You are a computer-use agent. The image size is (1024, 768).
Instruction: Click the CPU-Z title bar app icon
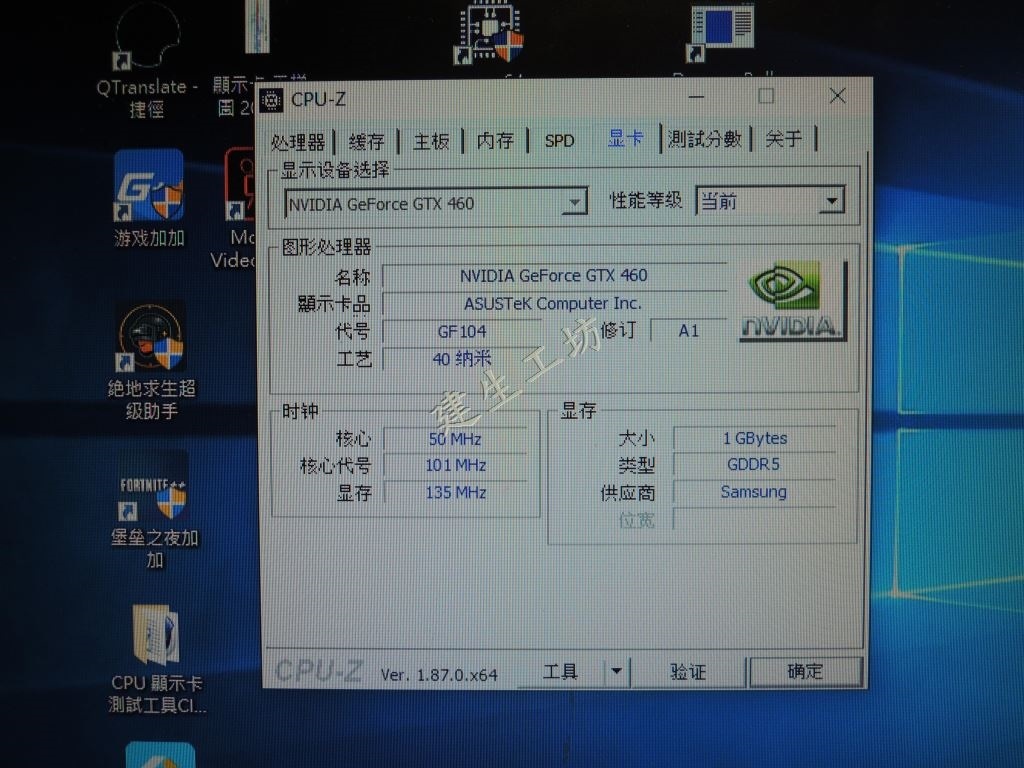(272, 101)
